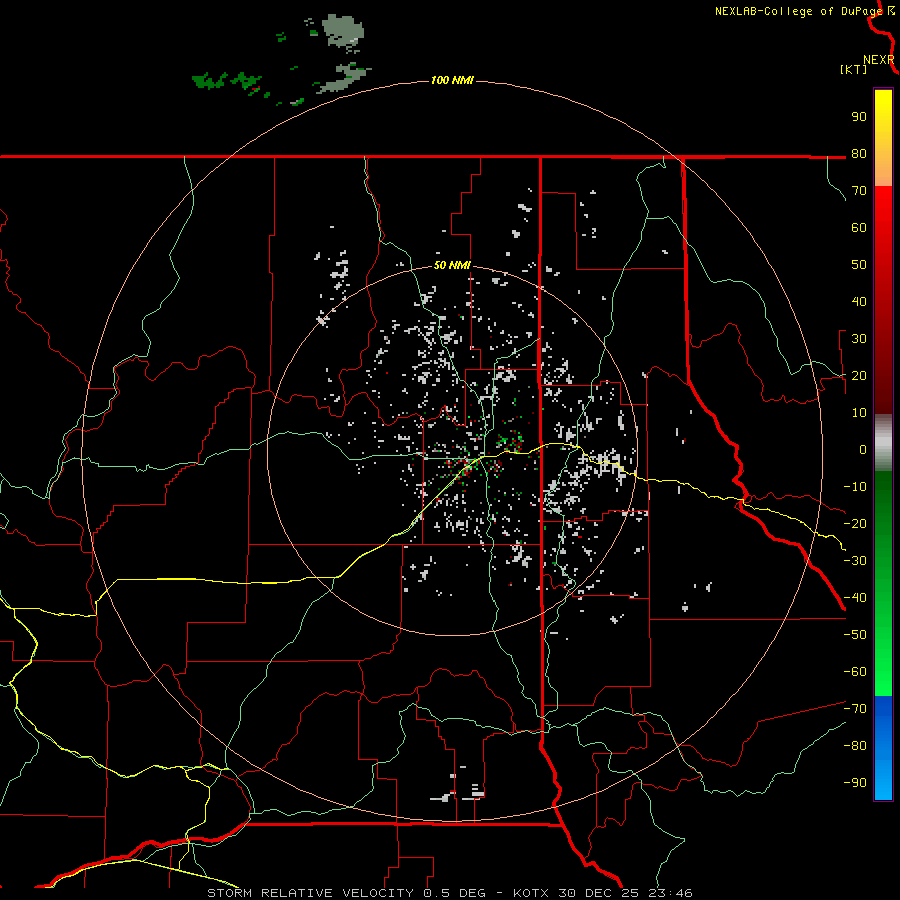Click the blue bottom segment of color bar
Screen dimensions: 900x900
(883, 748)
